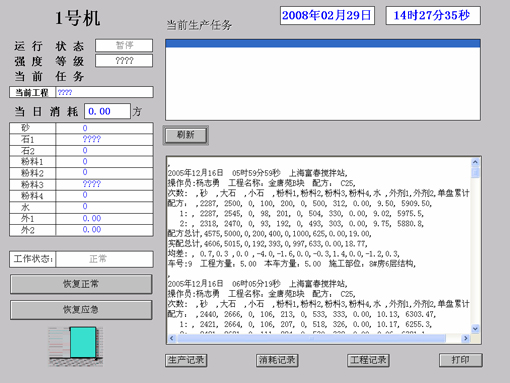This screenshot has width=510, height=383.
Task: Click the horizontal scroll left arrow
Action: tap(172, 338)
